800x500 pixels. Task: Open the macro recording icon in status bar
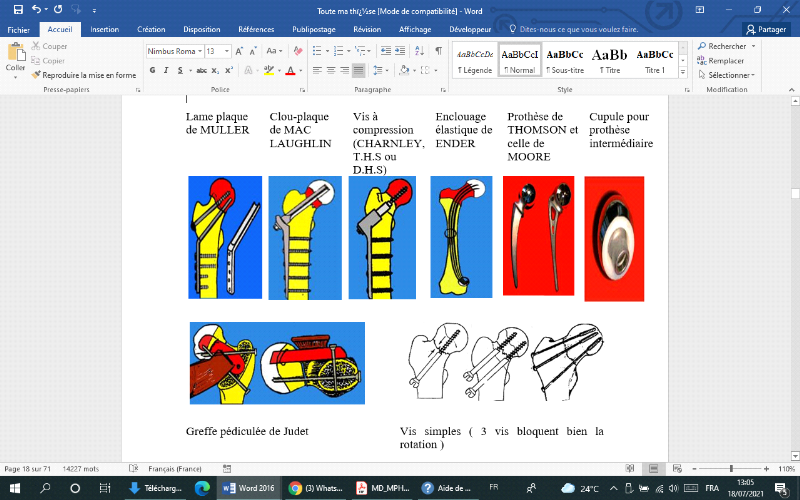click(227, 468)
